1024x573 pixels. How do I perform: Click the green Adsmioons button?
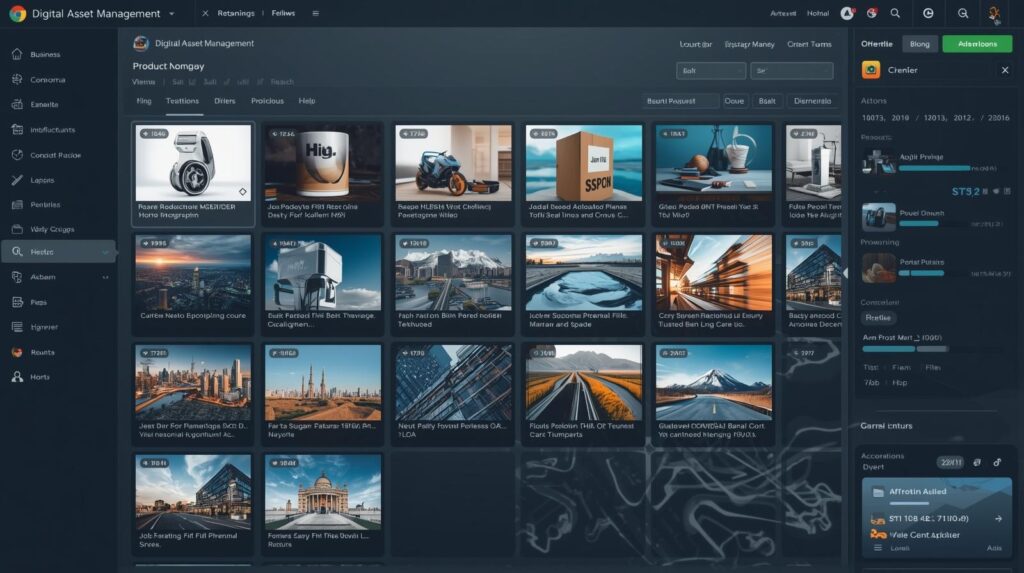point(977,44)
